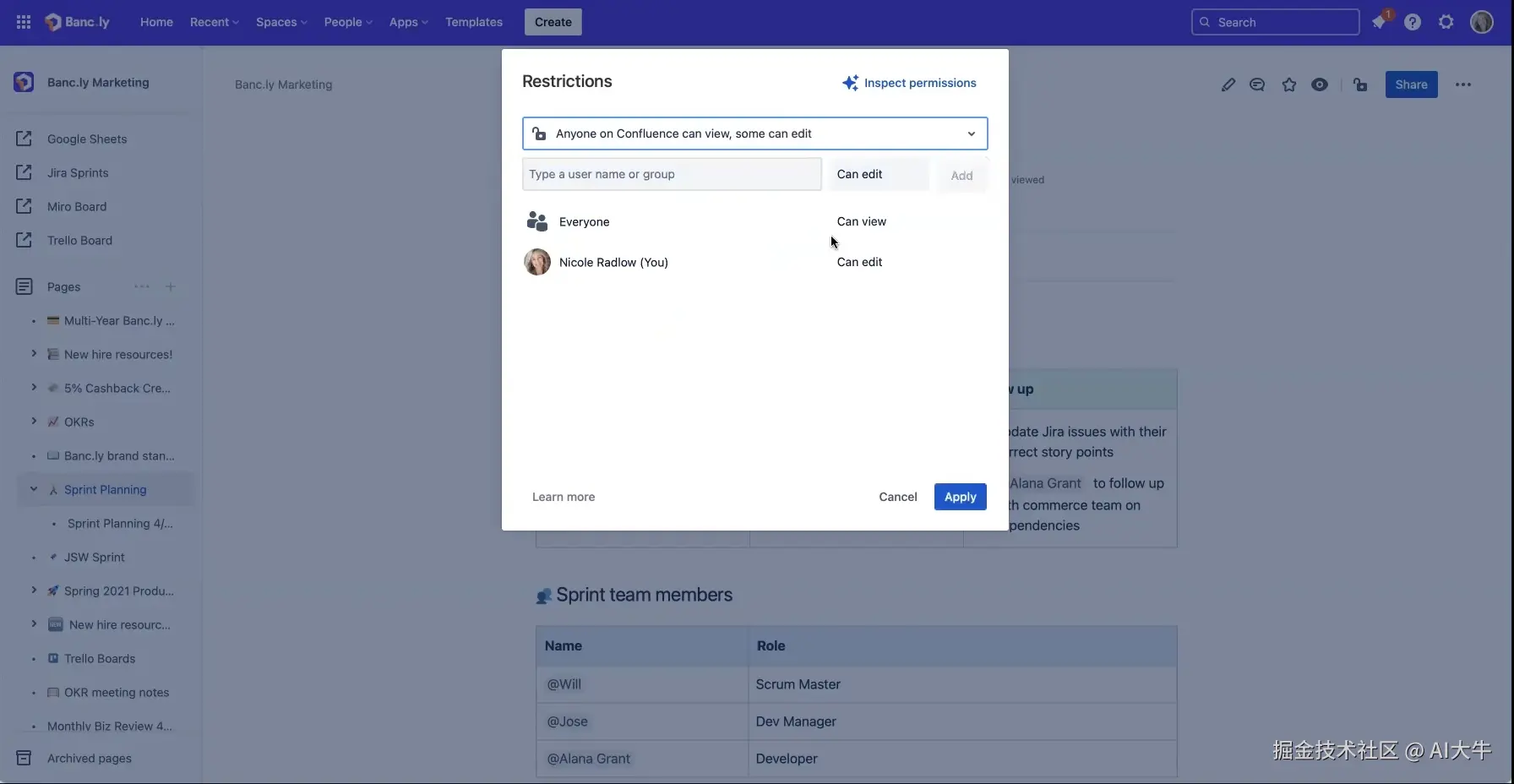The width and height of the screenshot is (1514, 784).
Task: Click the Everyone group icon
Action: pos(537,221)
